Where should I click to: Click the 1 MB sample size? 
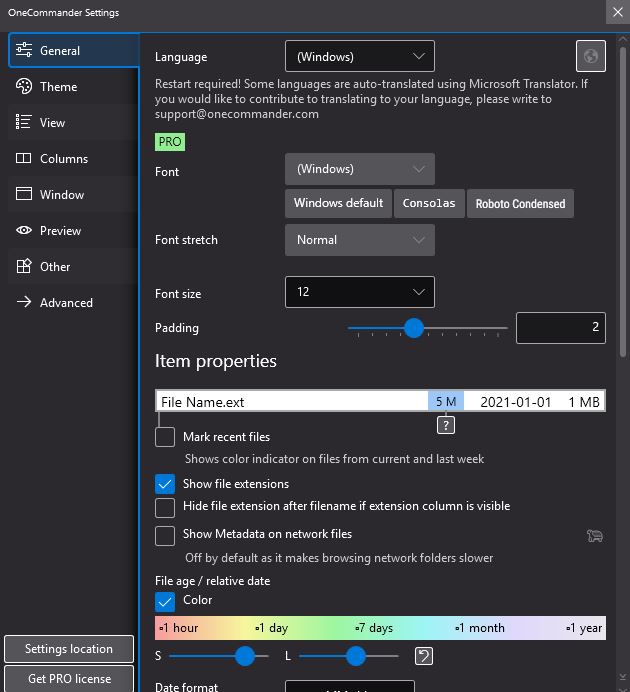584,402
